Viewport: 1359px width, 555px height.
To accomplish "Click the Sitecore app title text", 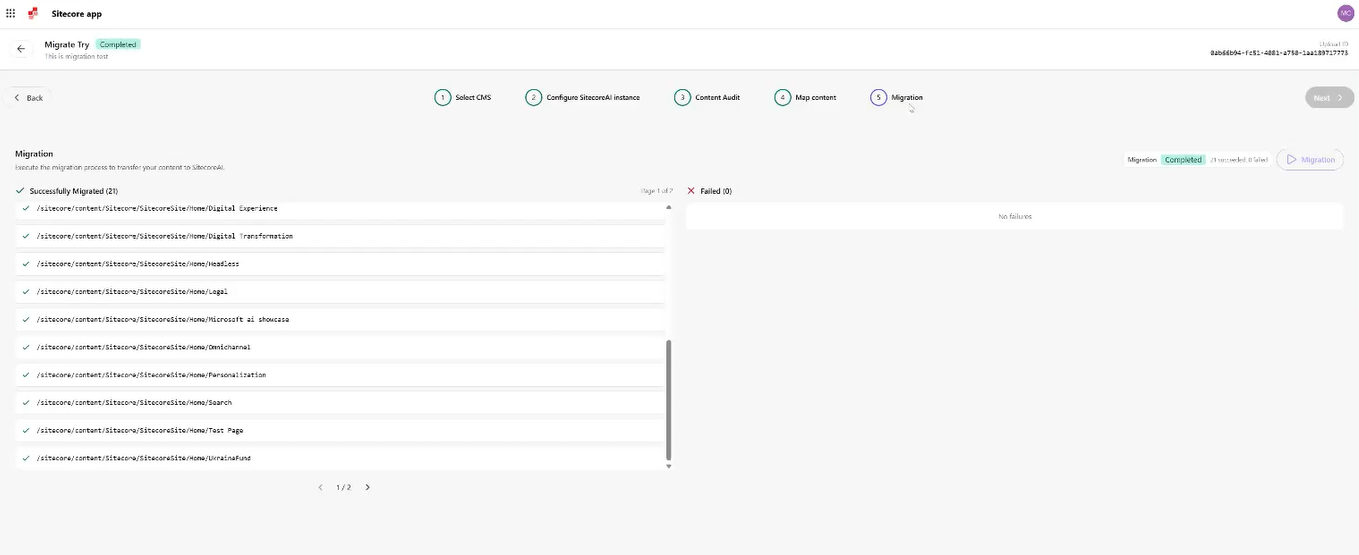I will [x=77, y=14].
